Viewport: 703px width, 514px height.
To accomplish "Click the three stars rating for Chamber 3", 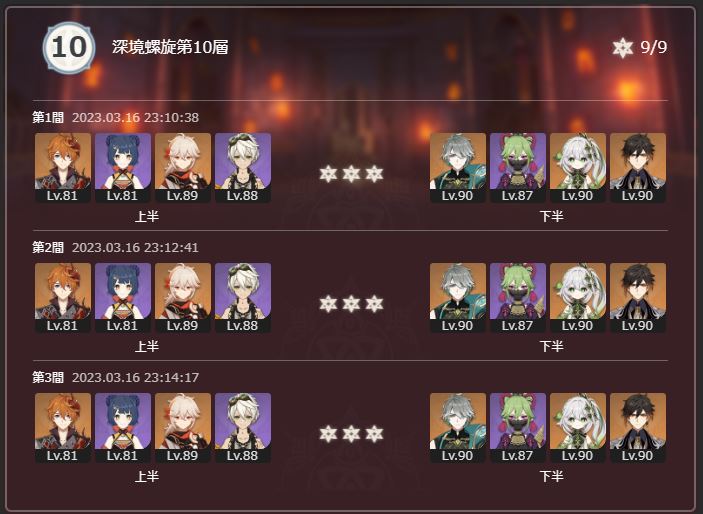I will 351,434.
